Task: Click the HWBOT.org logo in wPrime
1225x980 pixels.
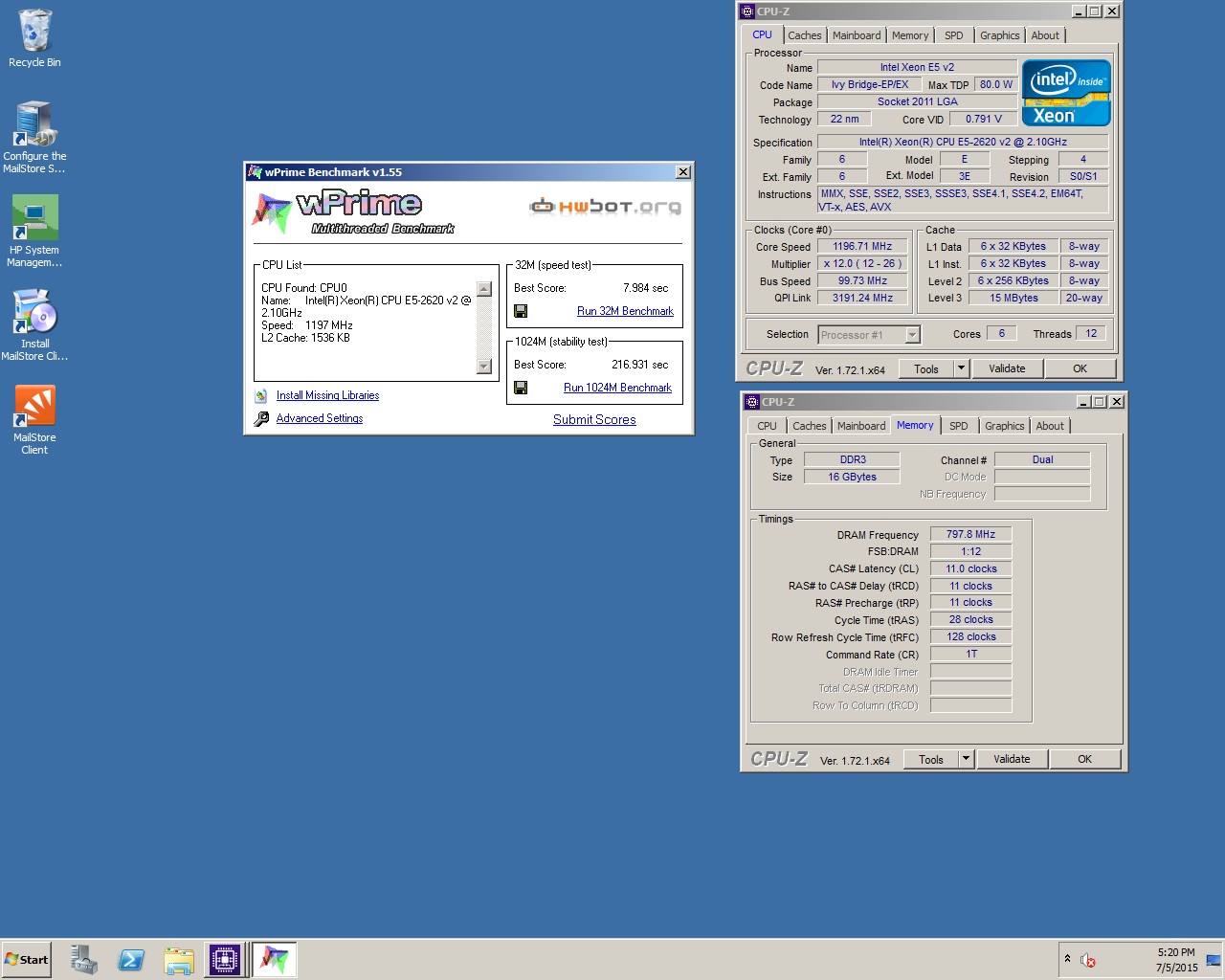Action: pos(606,206)
